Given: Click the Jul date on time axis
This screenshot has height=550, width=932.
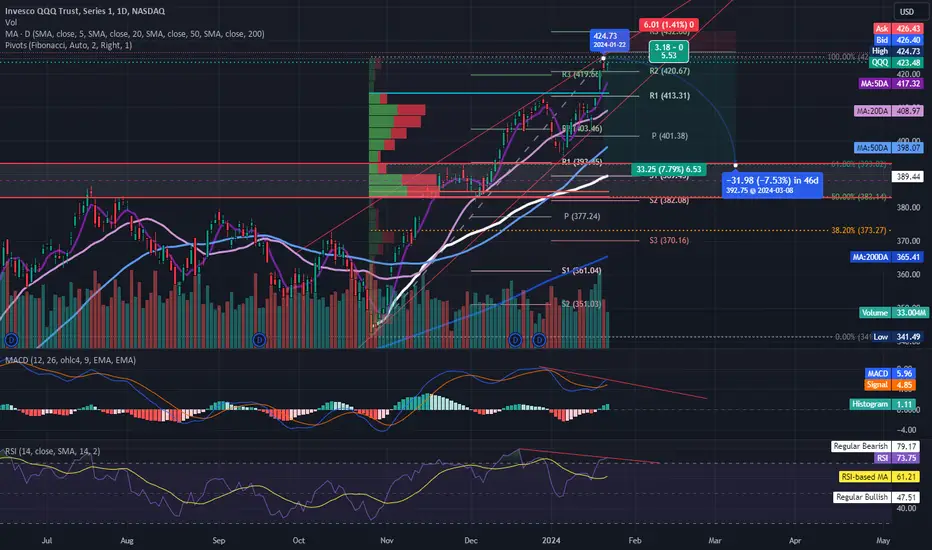Looking at the screenshot, I should coord(47,540).
